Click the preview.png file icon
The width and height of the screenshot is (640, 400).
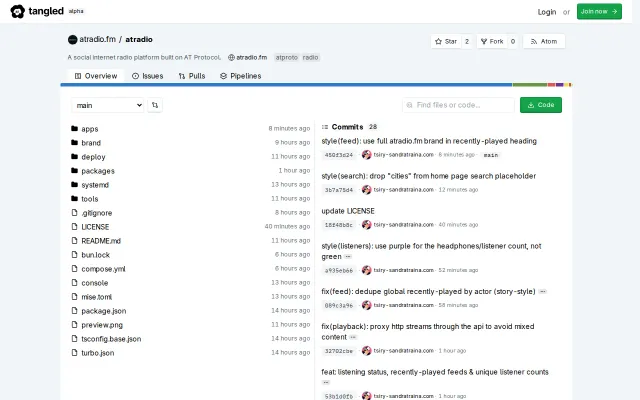coord(74,324)
